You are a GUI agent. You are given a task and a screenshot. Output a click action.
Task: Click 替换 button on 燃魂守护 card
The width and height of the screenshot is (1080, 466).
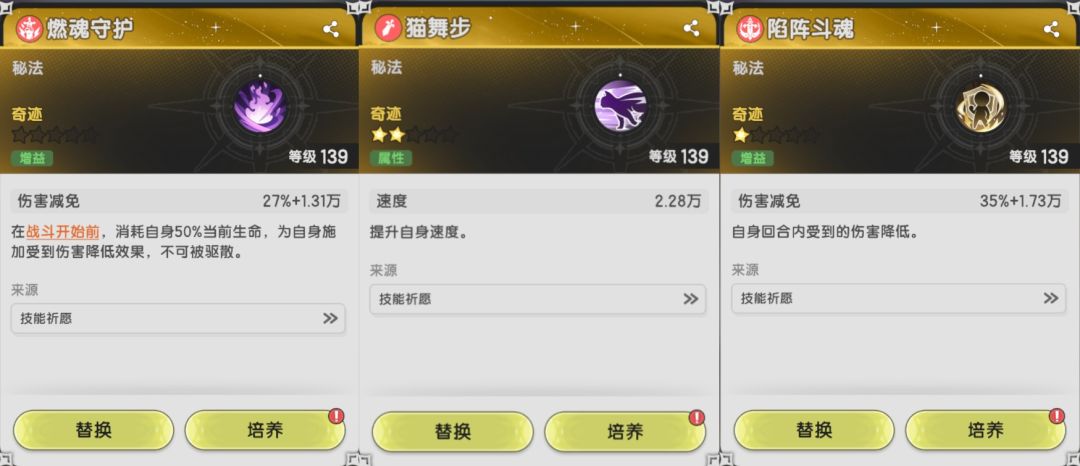(94, 431)
